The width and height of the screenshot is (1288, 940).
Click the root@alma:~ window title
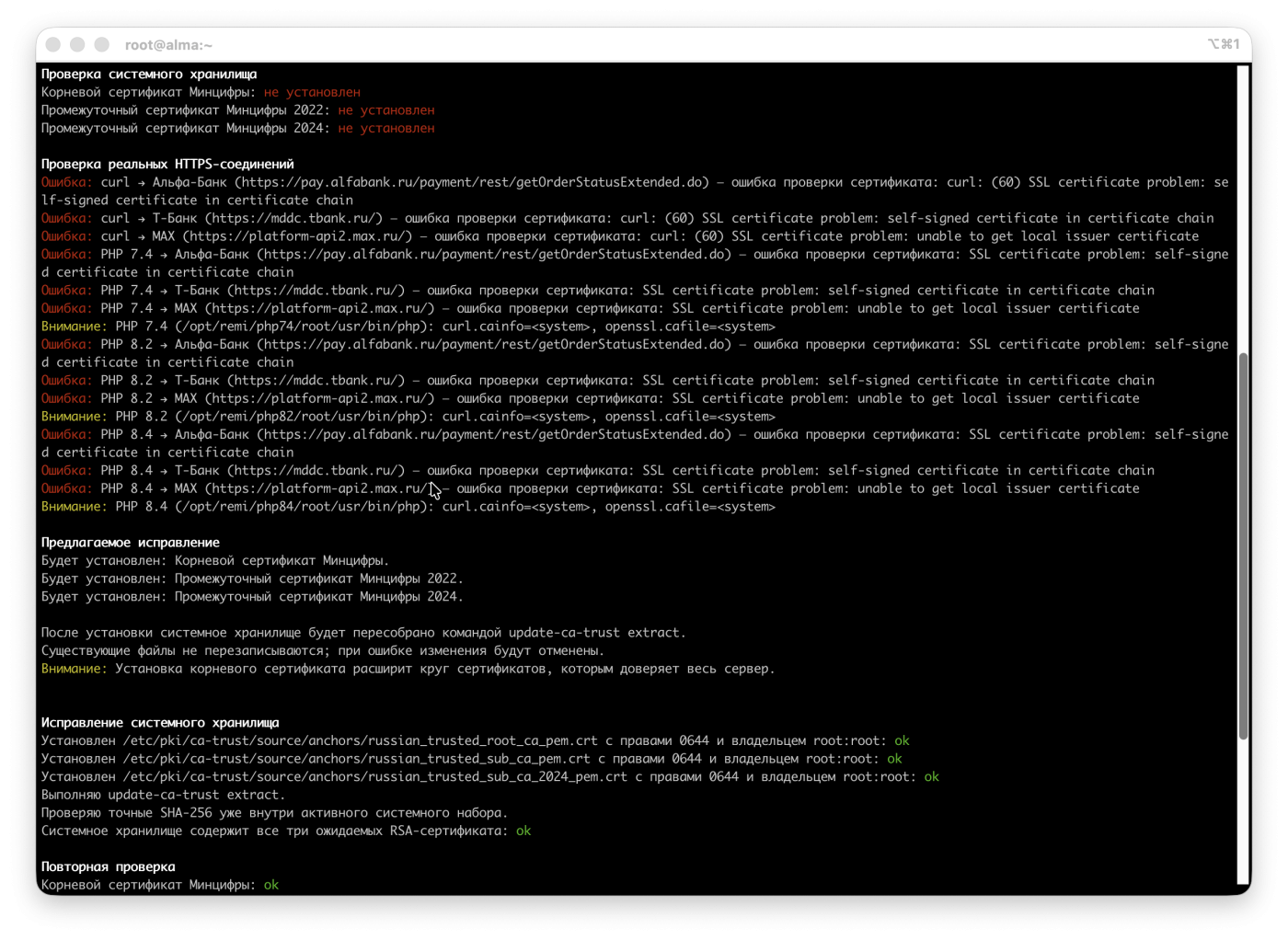click(168, 45)
